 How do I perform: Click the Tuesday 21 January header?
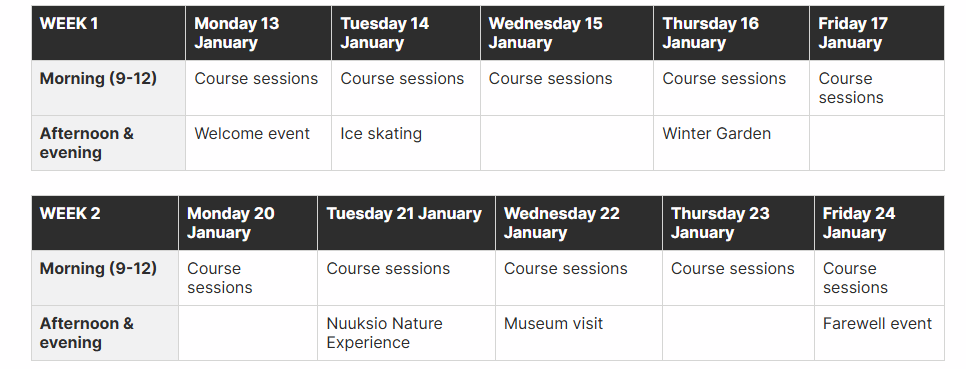[x=407, y=223]
